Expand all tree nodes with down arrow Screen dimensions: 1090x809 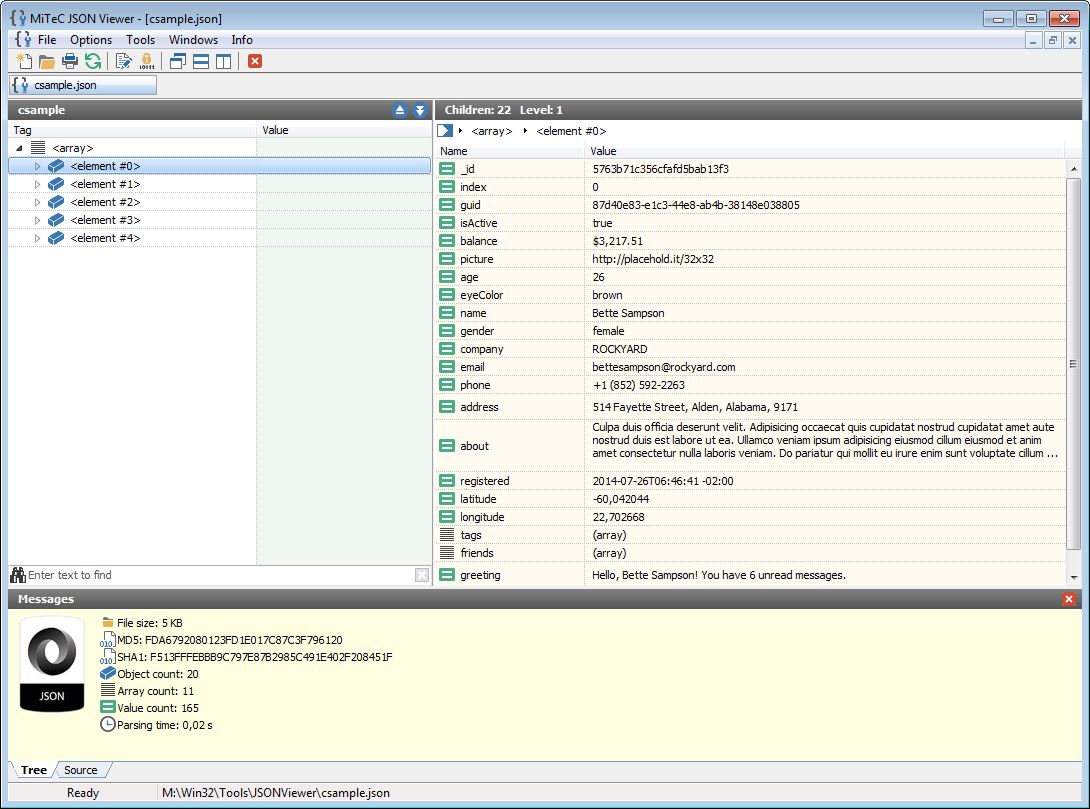pyautogui.click(x=419, y=110)
